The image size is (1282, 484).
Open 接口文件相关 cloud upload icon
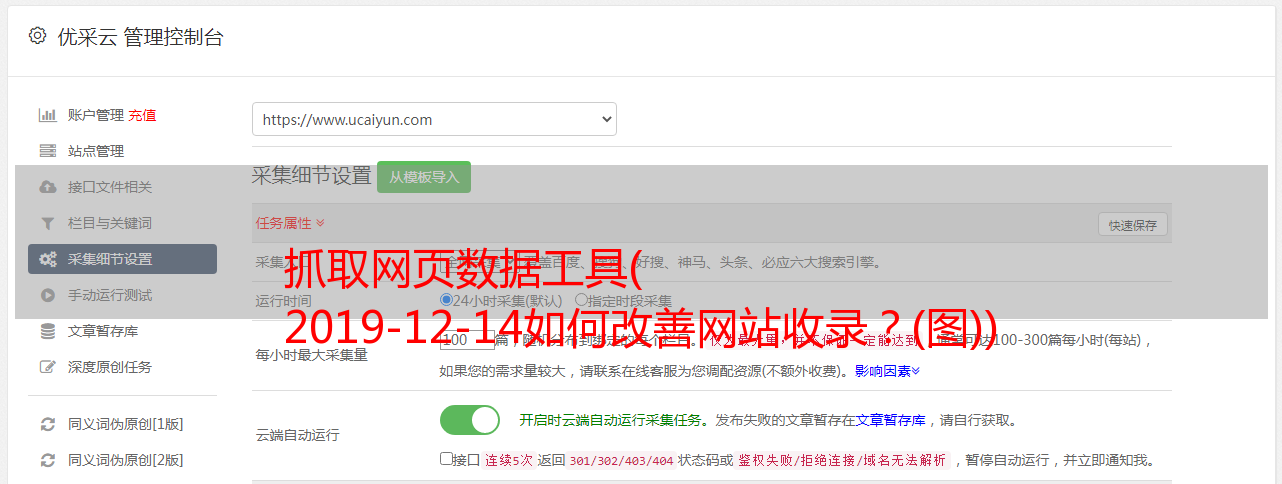(47, 187)
